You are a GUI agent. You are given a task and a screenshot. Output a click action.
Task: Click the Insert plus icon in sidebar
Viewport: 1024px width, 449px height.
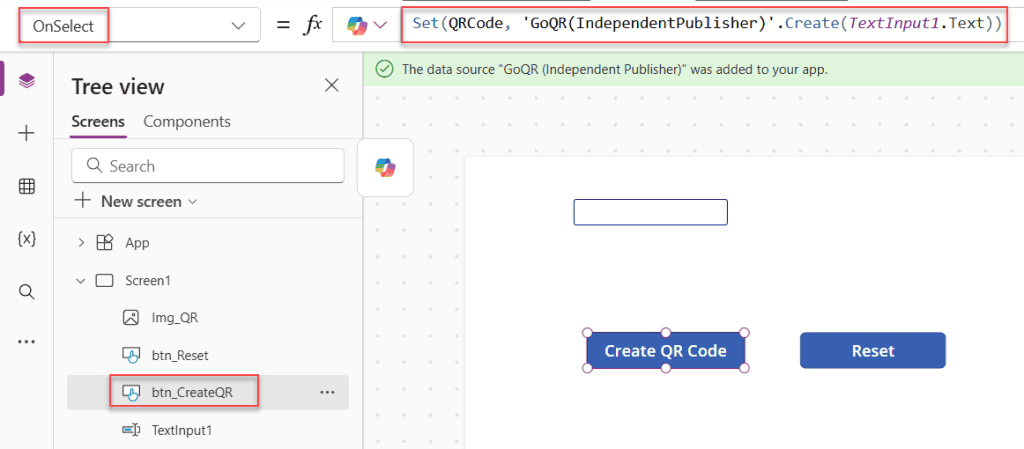(x=26, y=134)
